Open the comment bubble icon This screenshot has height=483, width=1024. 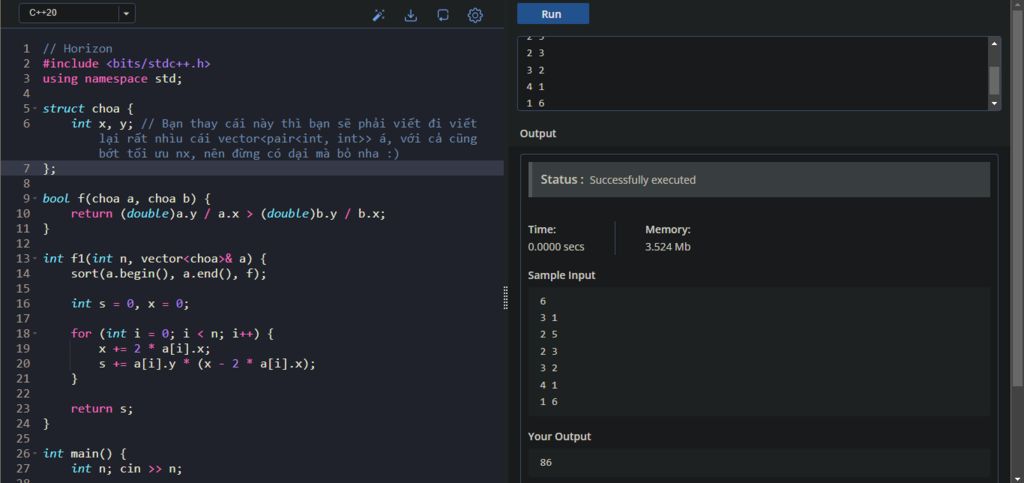[x=443, y=15]
